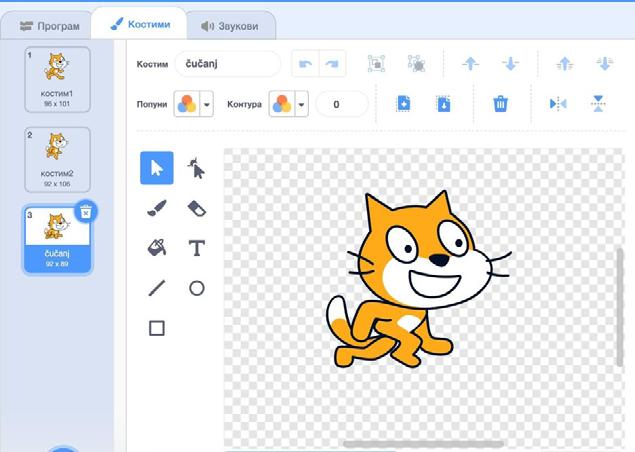Select the костим2 thumbnail
635x452 pixels.
tap(57, 160)
